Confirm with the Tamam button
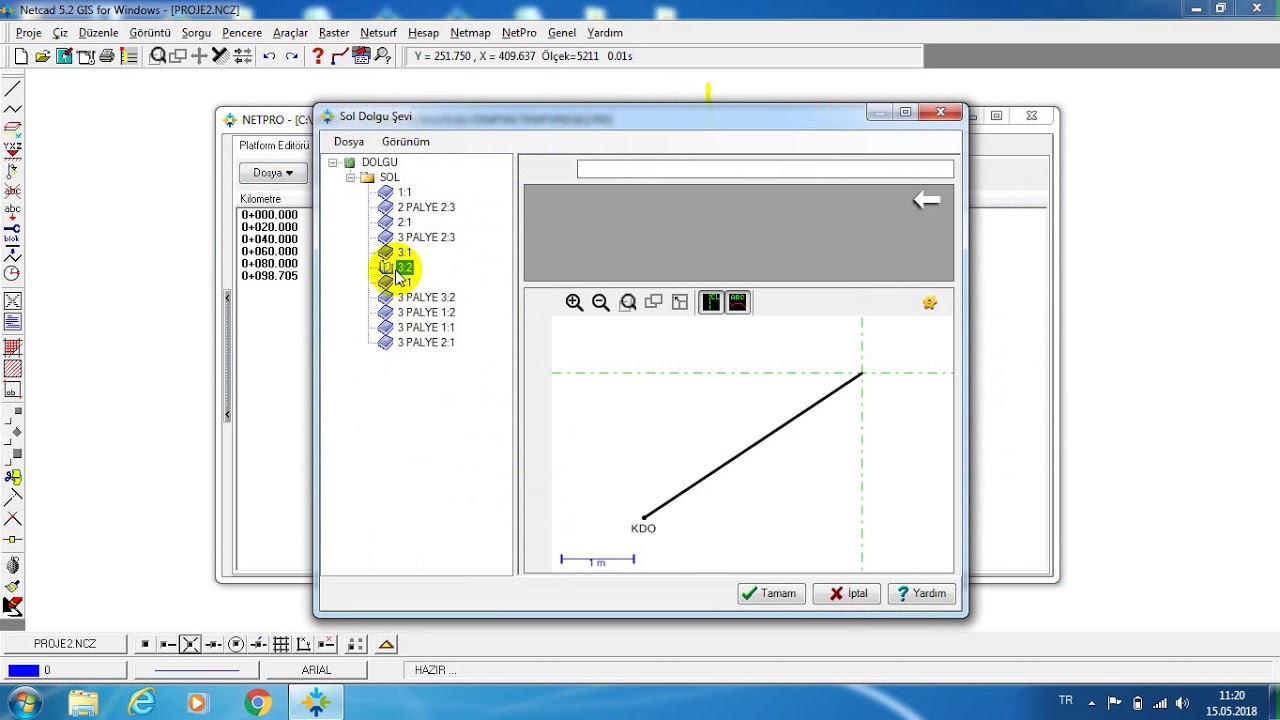This screenshot has height=720, width=1280. point(771,594)
